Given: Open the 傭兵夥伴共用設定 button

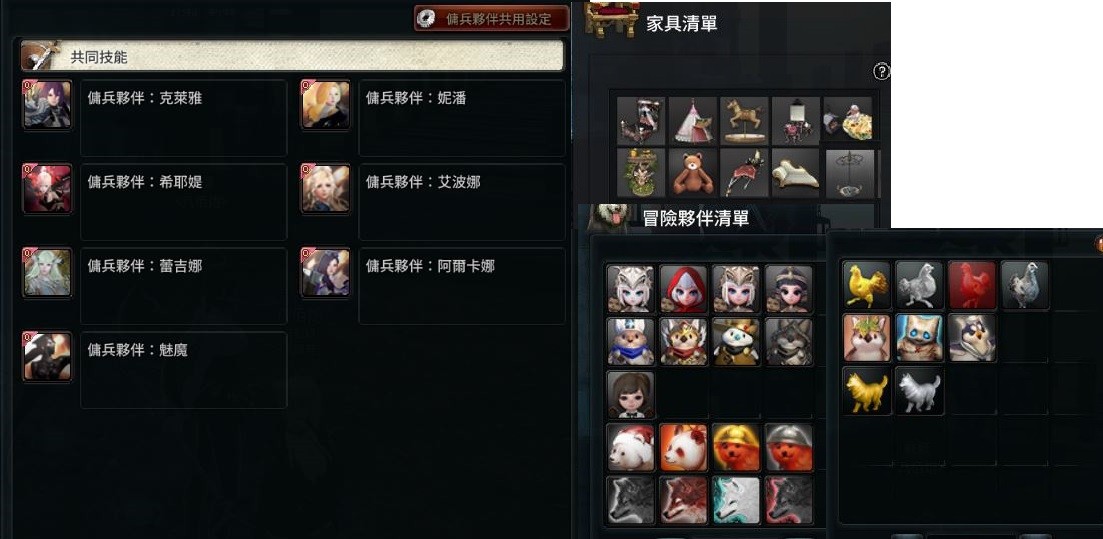Looking at the screenshot, I should tap(491, 19).
